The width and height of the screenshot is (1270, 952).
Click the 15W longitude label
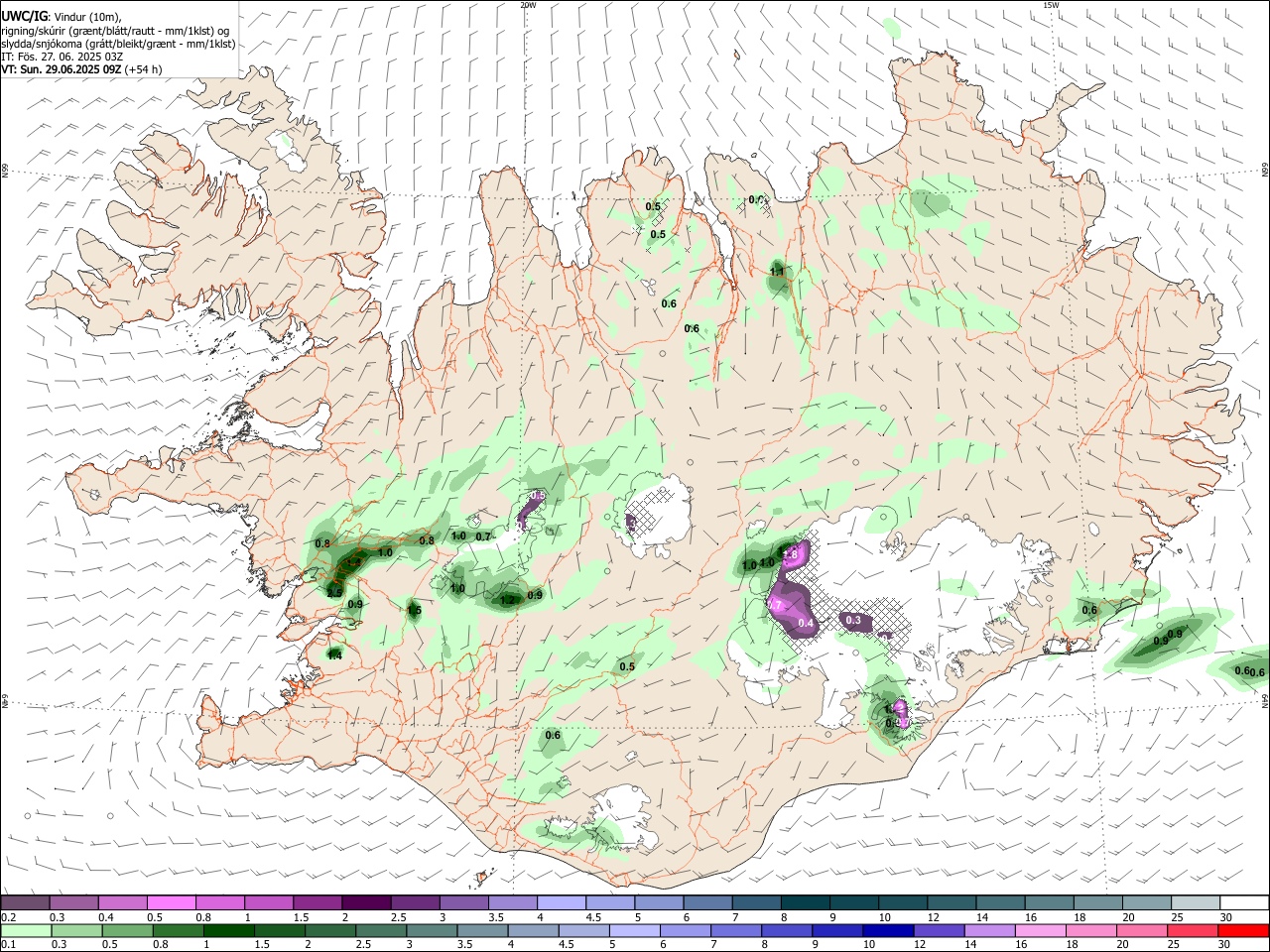(x=1051, y=5)
